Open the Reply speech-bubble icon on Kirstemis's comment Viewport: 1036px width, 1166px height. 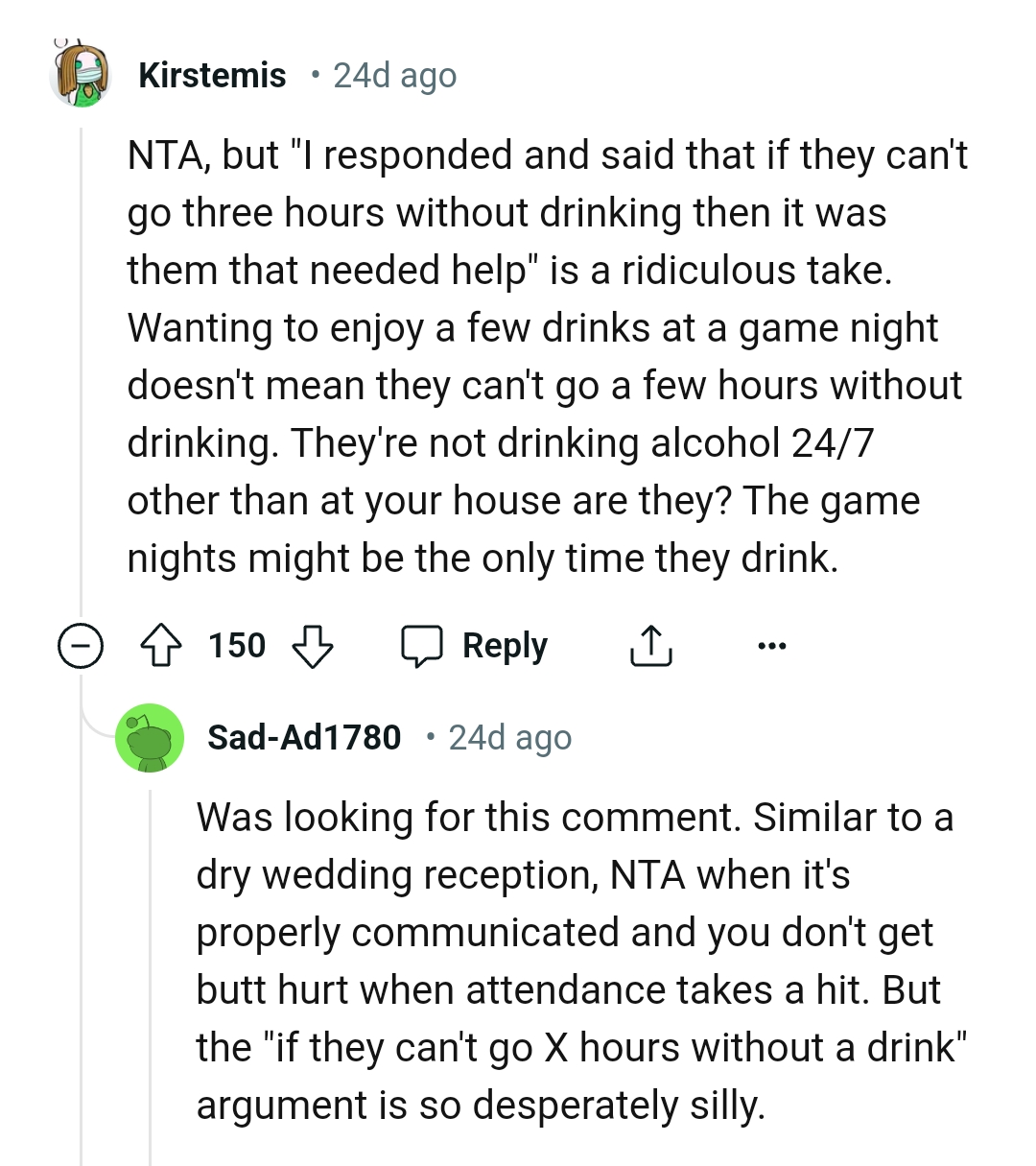click(x=423, y=645)
